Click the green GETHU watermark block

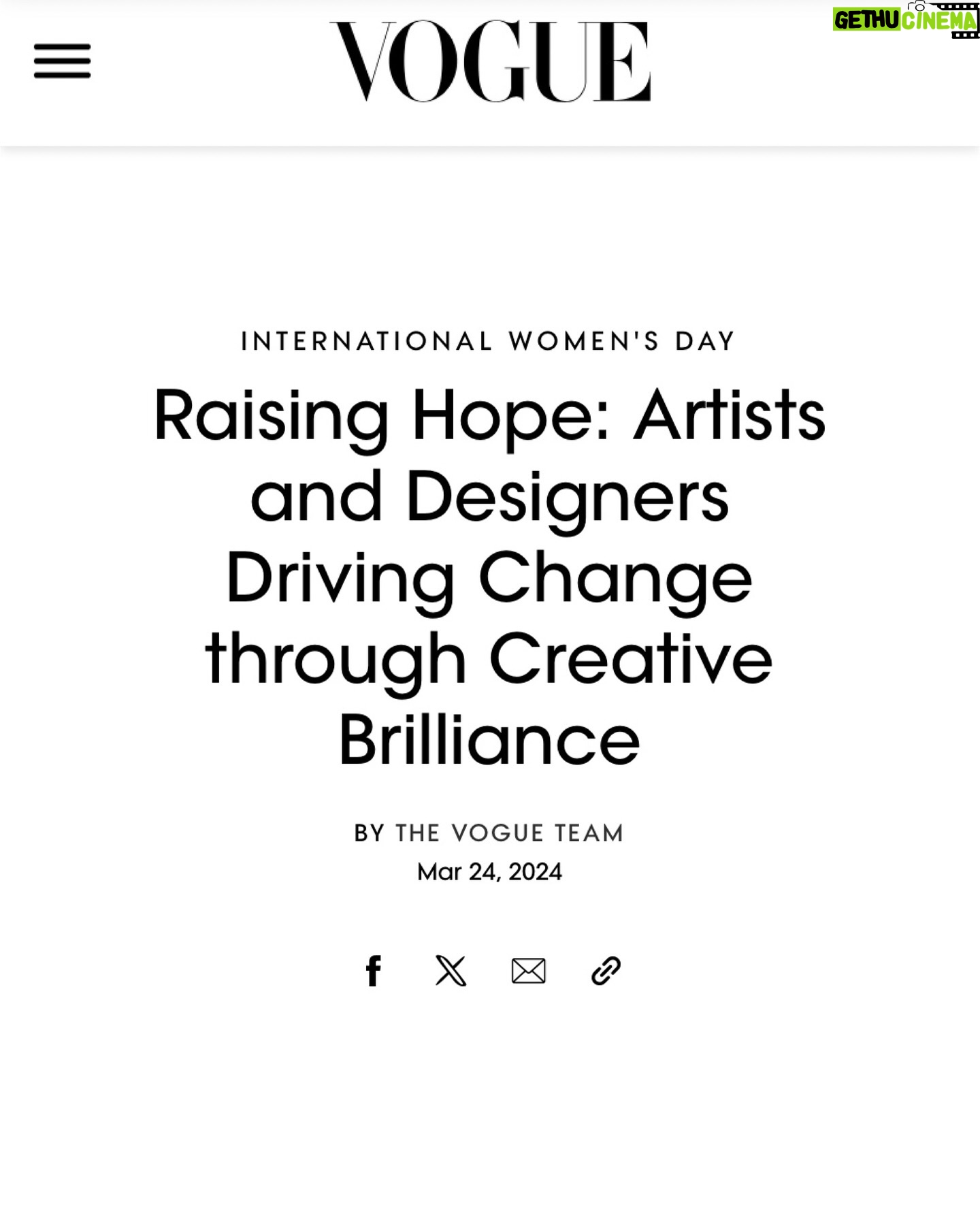867,20
